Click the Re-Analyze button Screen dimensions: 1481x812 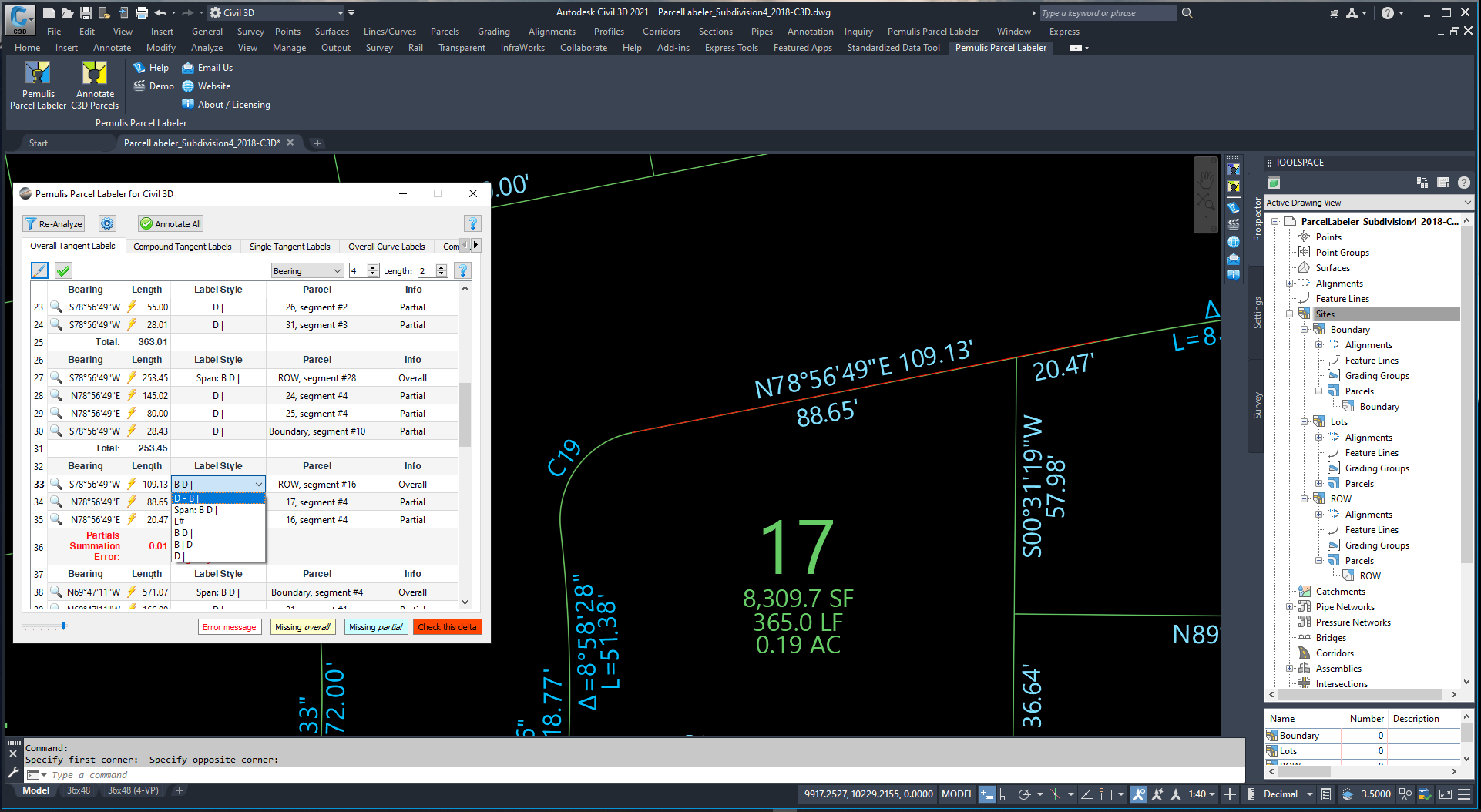[53, 223]
